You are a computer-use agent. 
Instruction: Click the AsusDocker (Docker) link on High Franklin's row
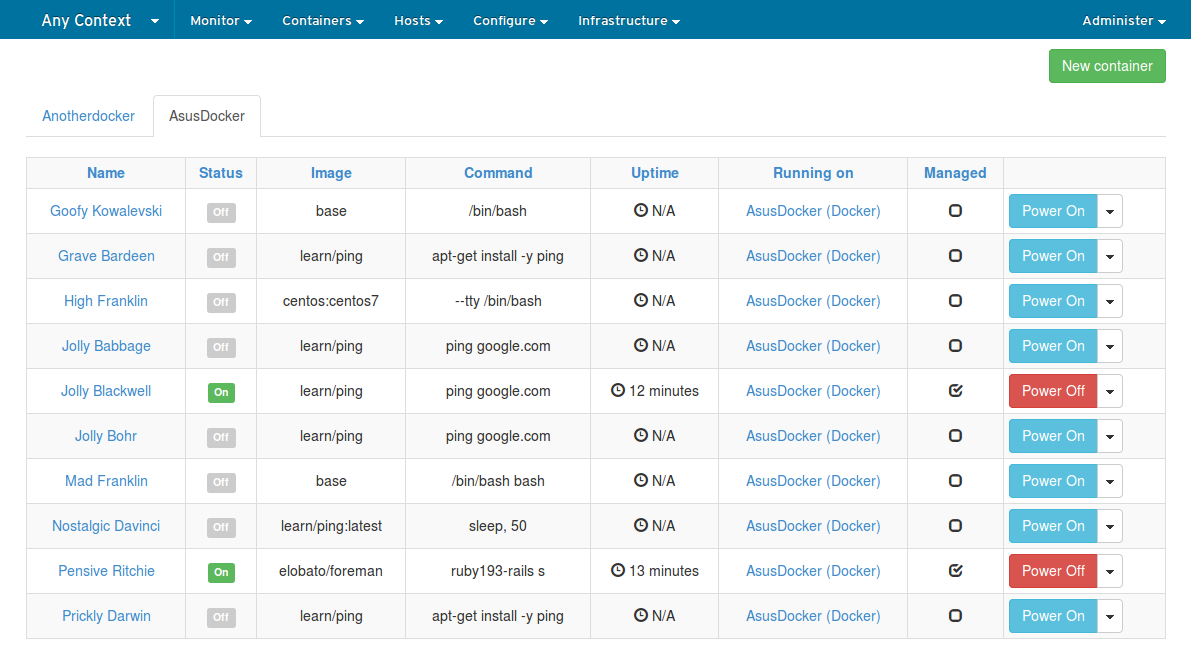812,301
